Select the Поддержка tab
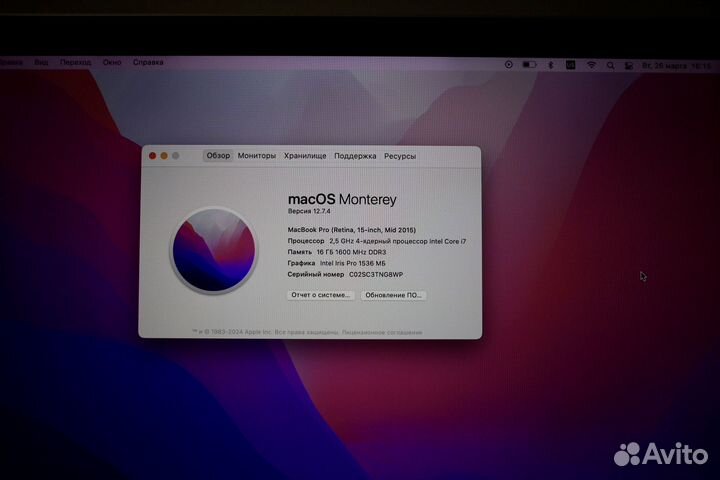720x480 pixels. click(x=355, y=156)
